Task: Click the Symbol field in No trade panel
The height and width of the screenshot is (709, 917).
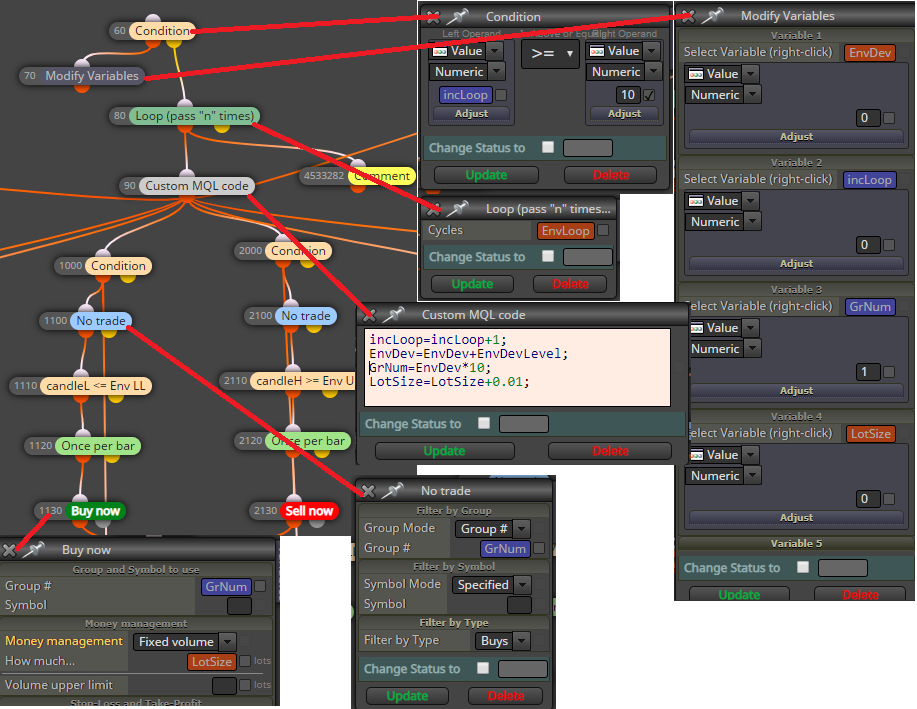Action: [x=519, y=604]
